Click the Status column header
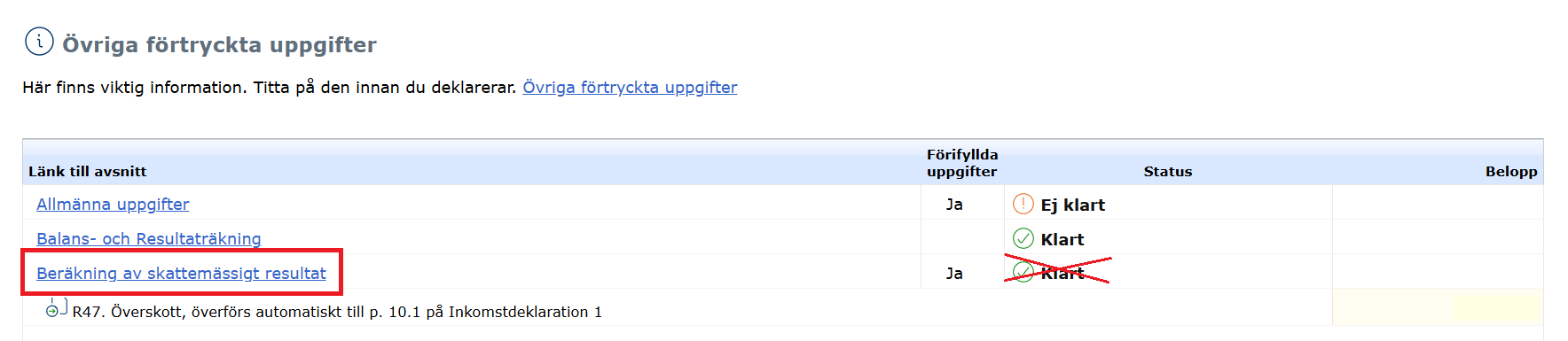The width and height of the screenshot is (1568, 341). tap(1168, 171)
